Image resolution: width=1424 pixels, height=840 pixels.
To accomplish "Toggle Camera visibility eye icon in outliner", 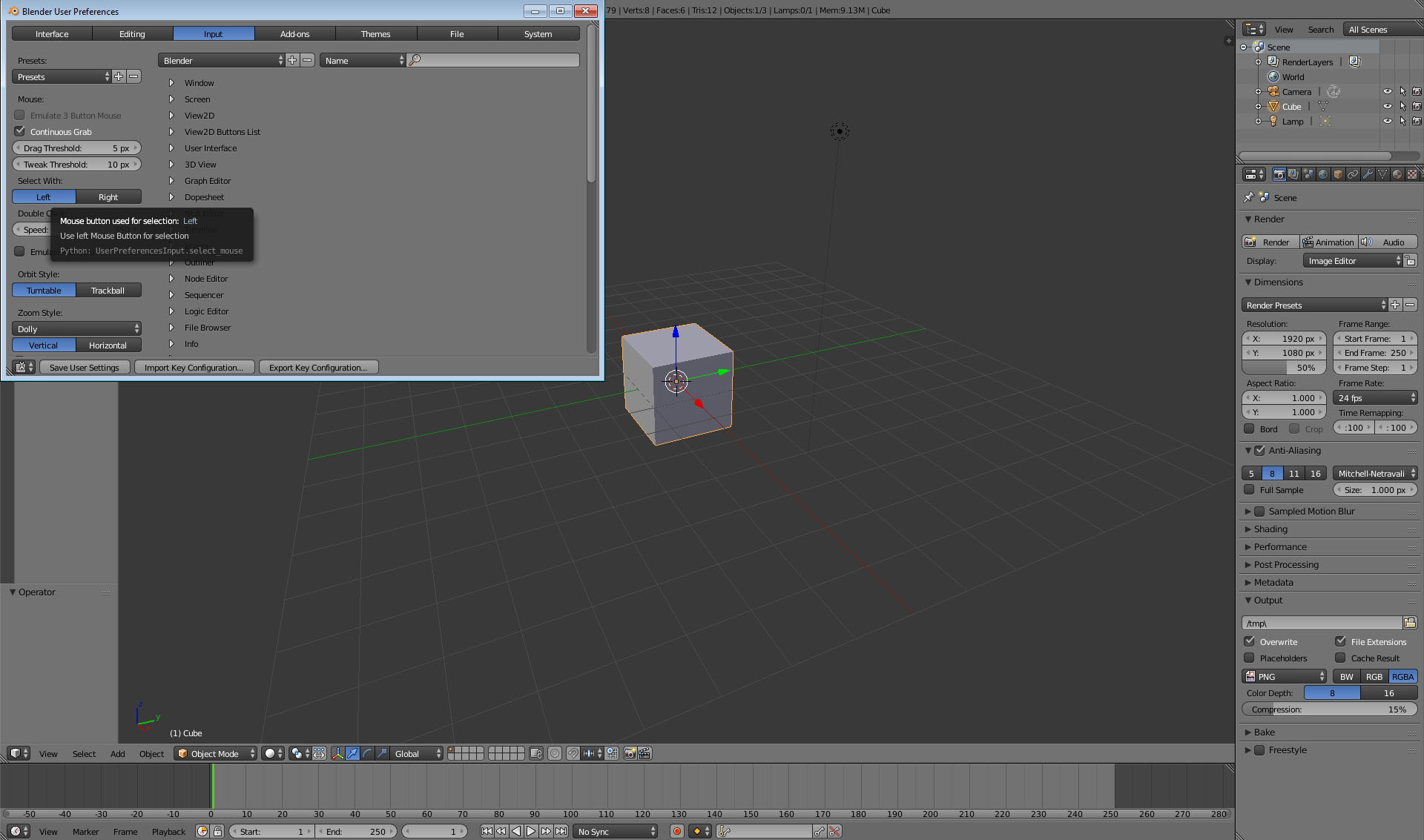I will tap(1387, 91).
